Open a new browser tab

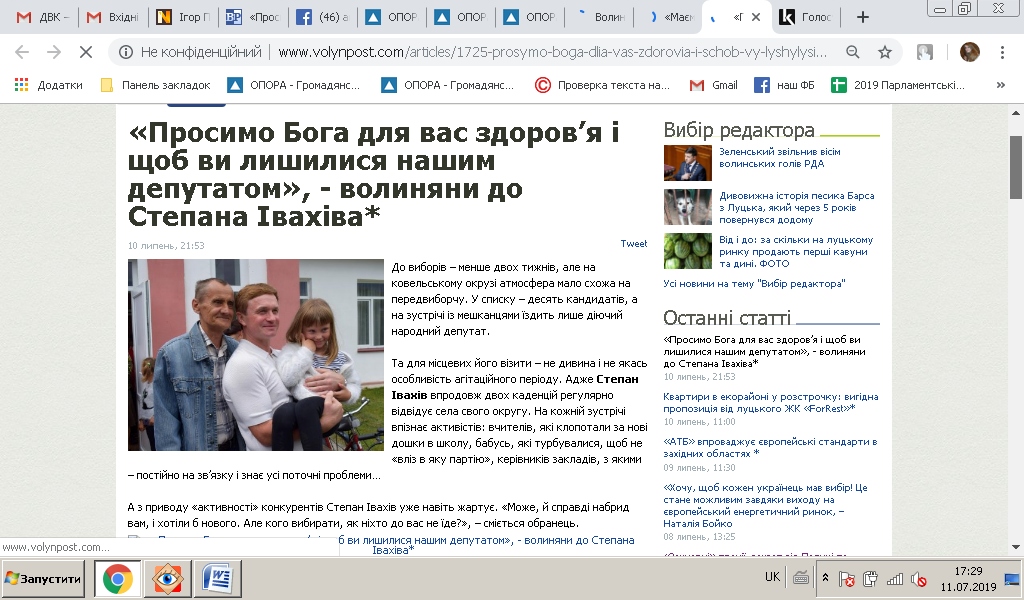pyautogui.click(x=862, y=17)
